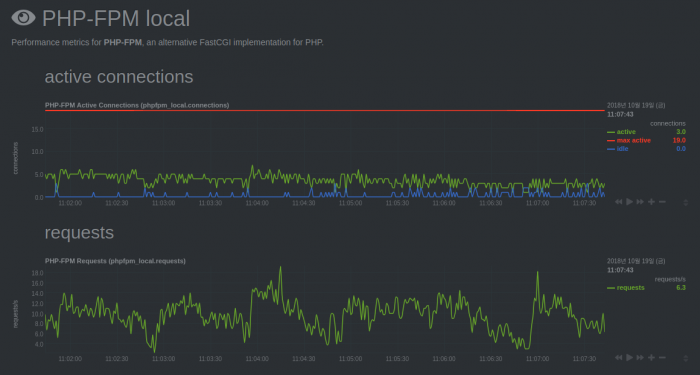This screenshot has width=700, height=375.
Task: Pan the Requests chart left with rewind icon
Action: tap(618, 357)
